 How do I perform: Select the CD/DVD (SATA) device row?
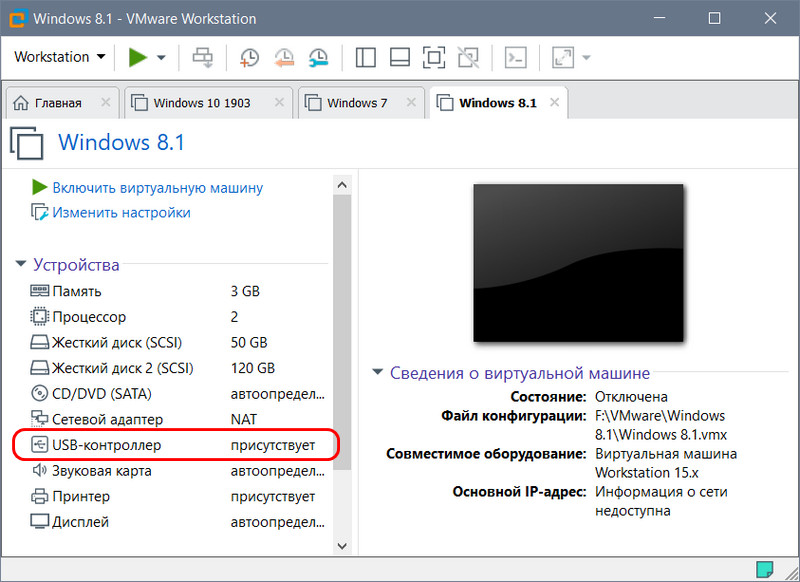(x=178, y=394)
